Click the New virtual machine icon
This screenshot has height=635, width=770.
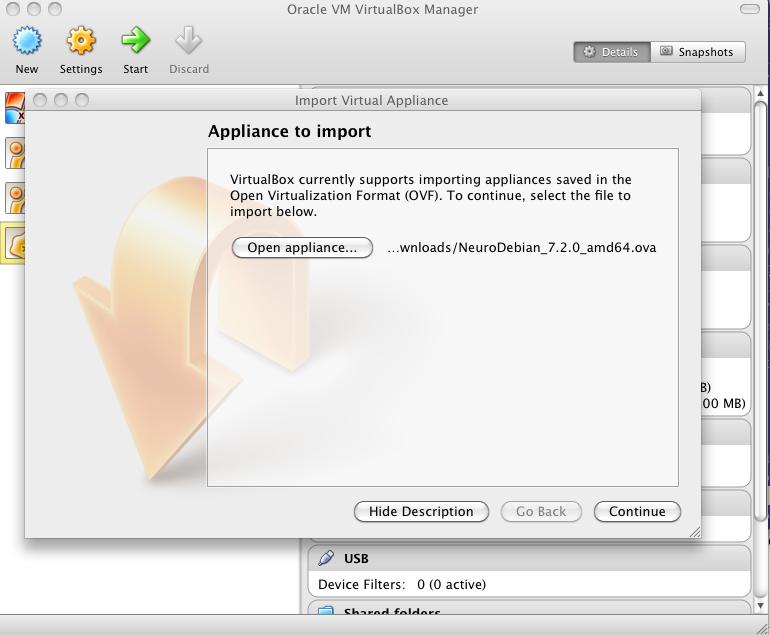pyautogui.click(x=27, y=41)
